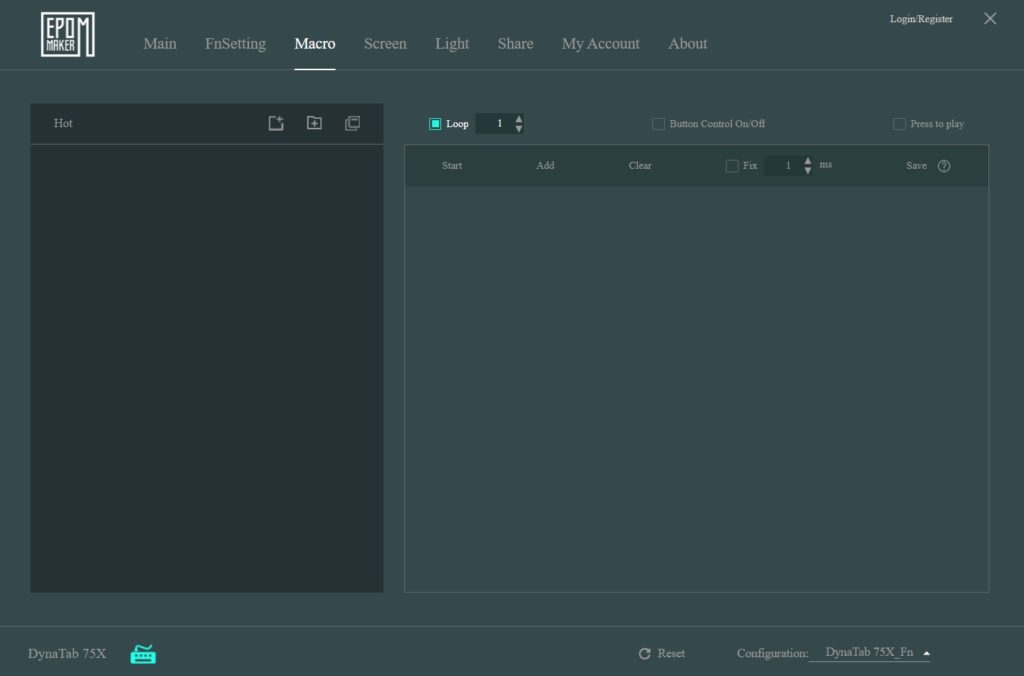Open the Configuration dropdown
The height and width of the screenshot is (676, 1024).
coord(926,653)
